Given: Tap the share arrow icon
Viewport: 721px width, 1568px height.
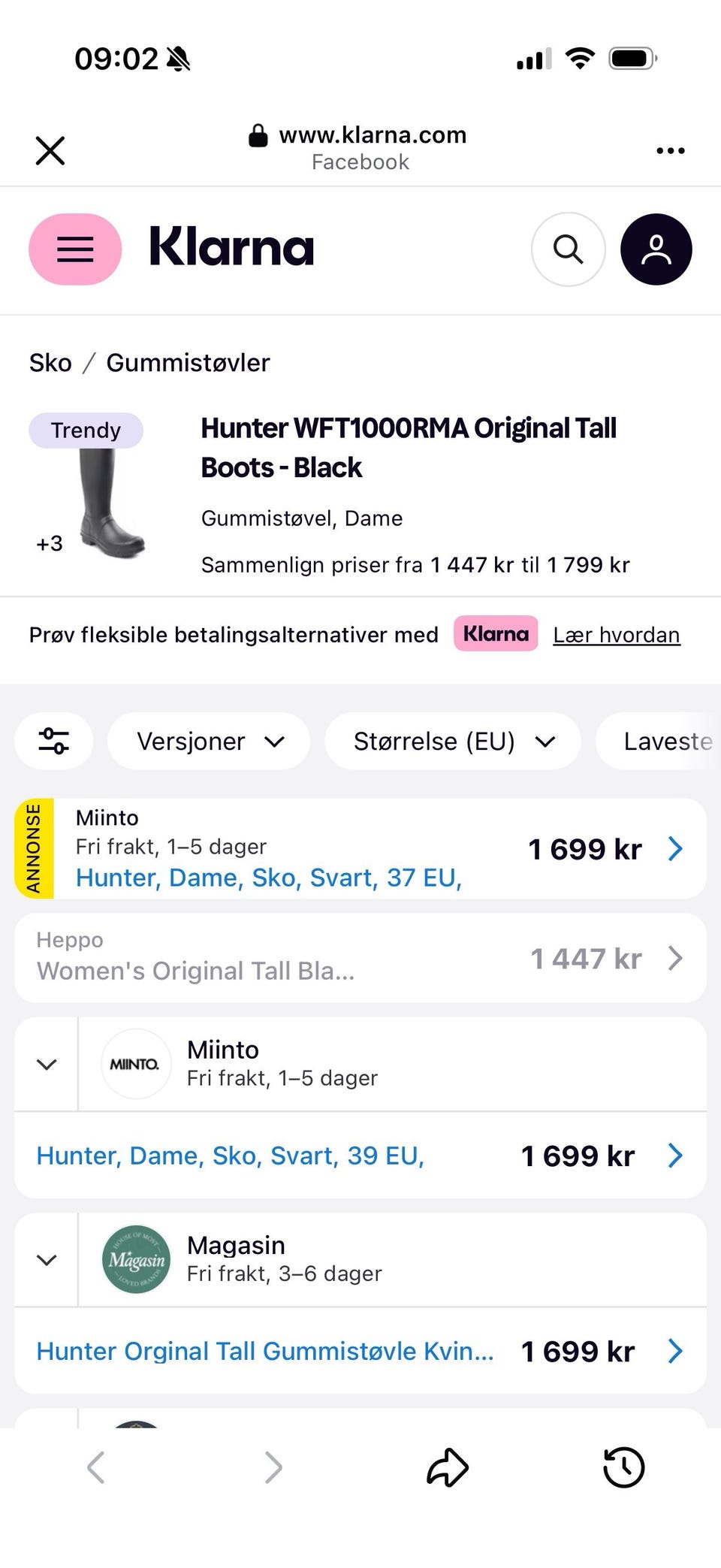Looking at the screenshot, I should point(448,1467).
